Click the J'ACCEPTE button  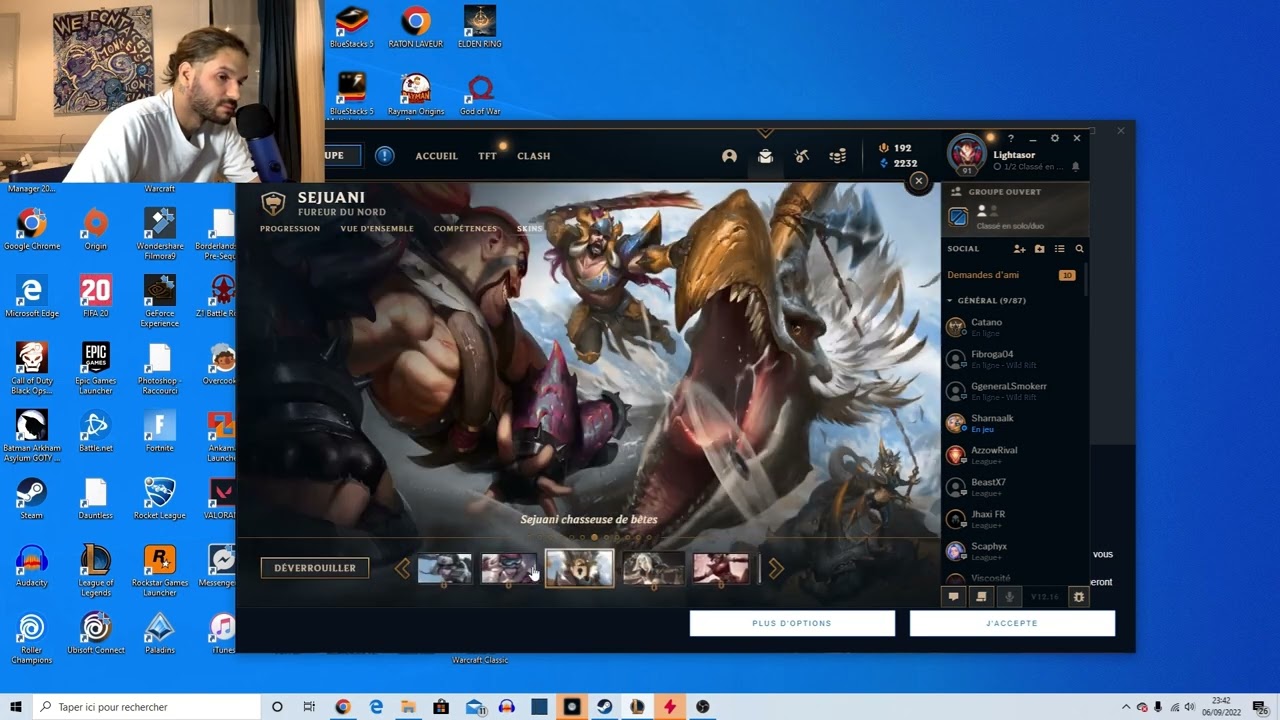click(x=1012, y=623)
